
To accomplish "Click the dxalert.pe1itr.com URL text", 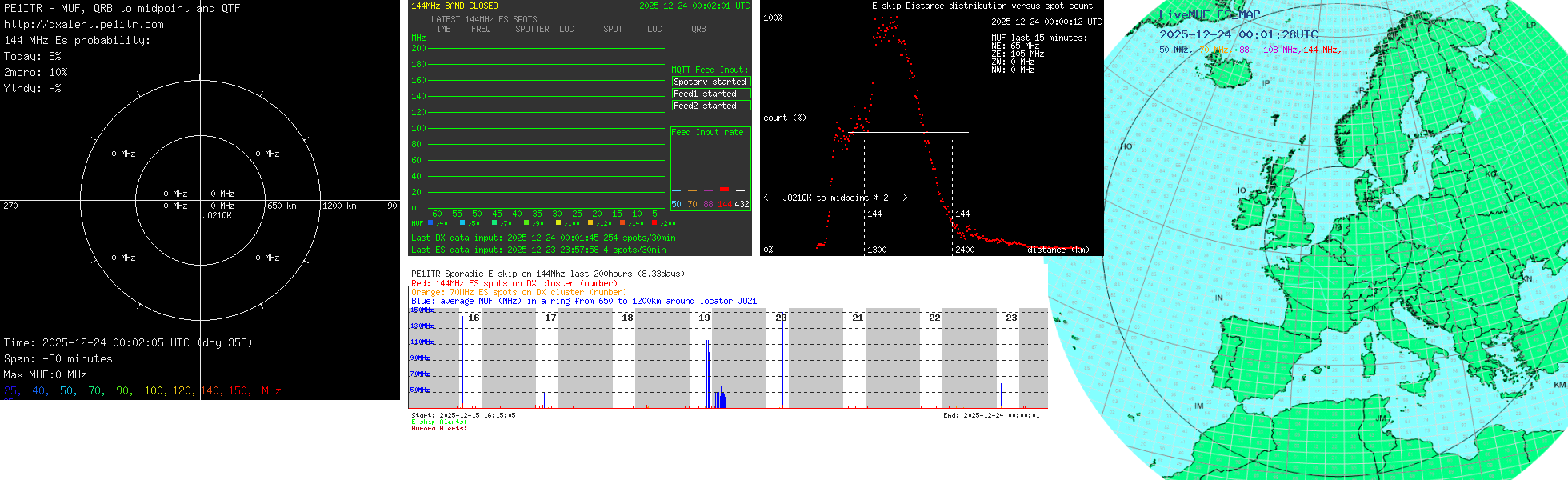I will point(84,24).
